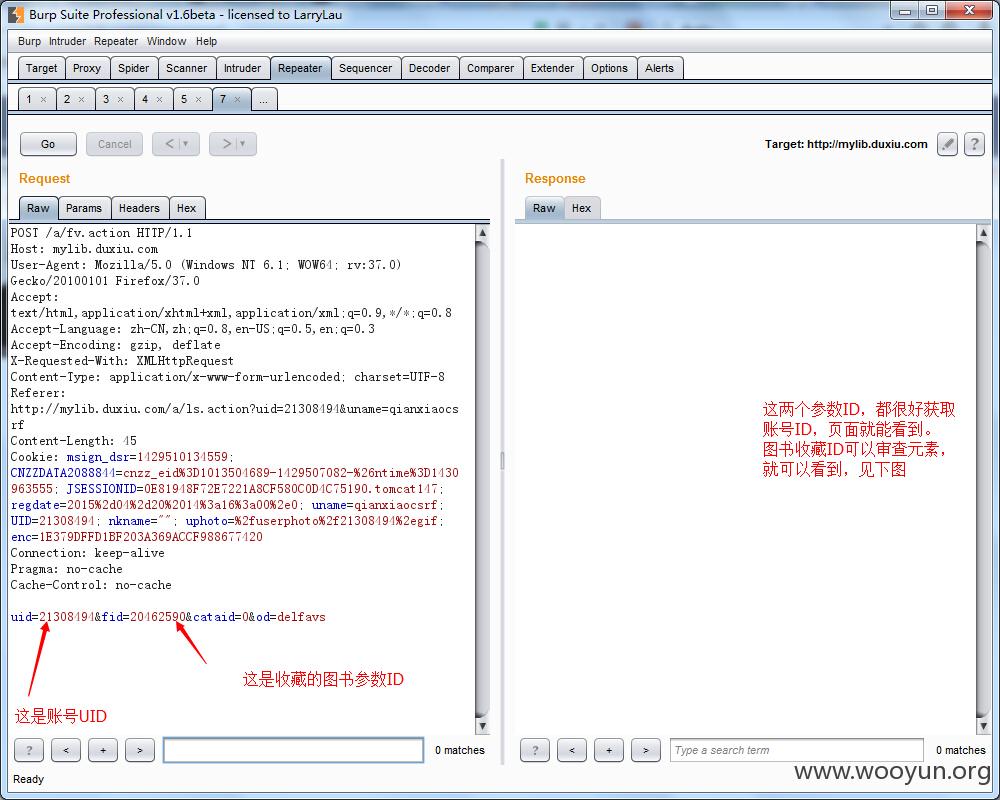Click request search help question-mark button

pyautogui.click(x=29, y=750)
